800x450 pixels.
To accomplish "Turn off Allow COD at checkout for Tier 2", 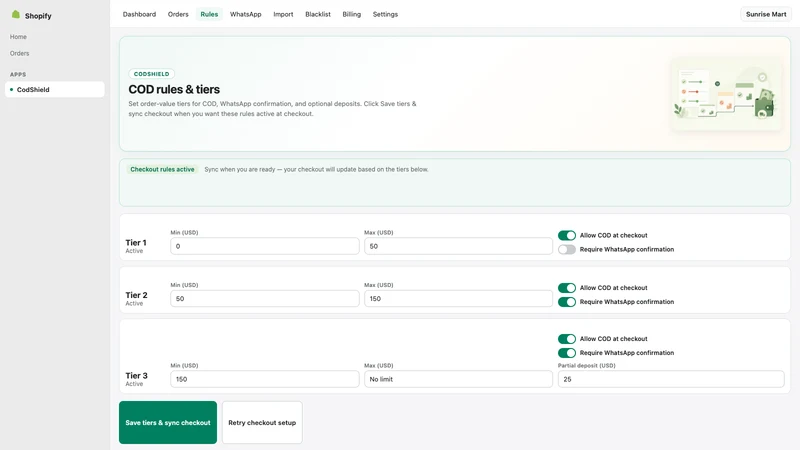I will point(566,288).
